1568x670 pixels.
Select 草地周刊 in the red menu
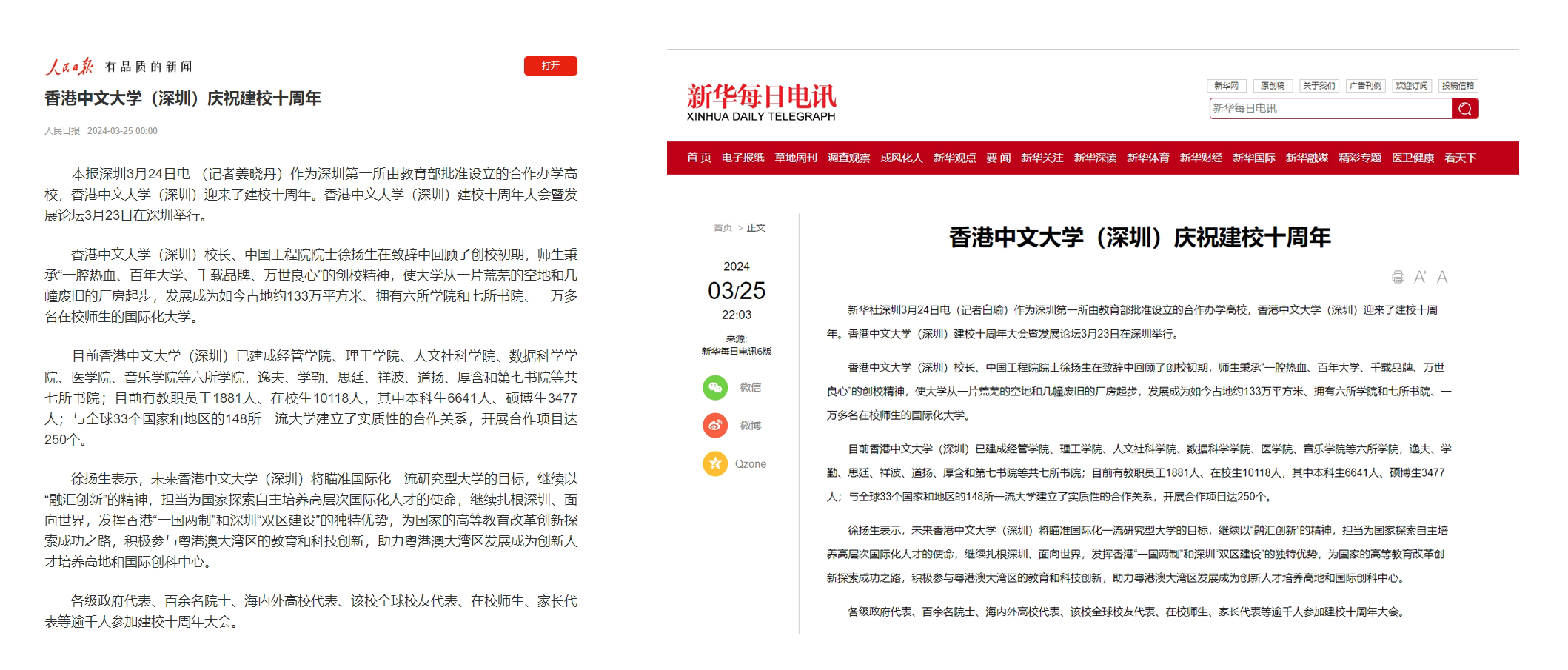click(795, 158)
